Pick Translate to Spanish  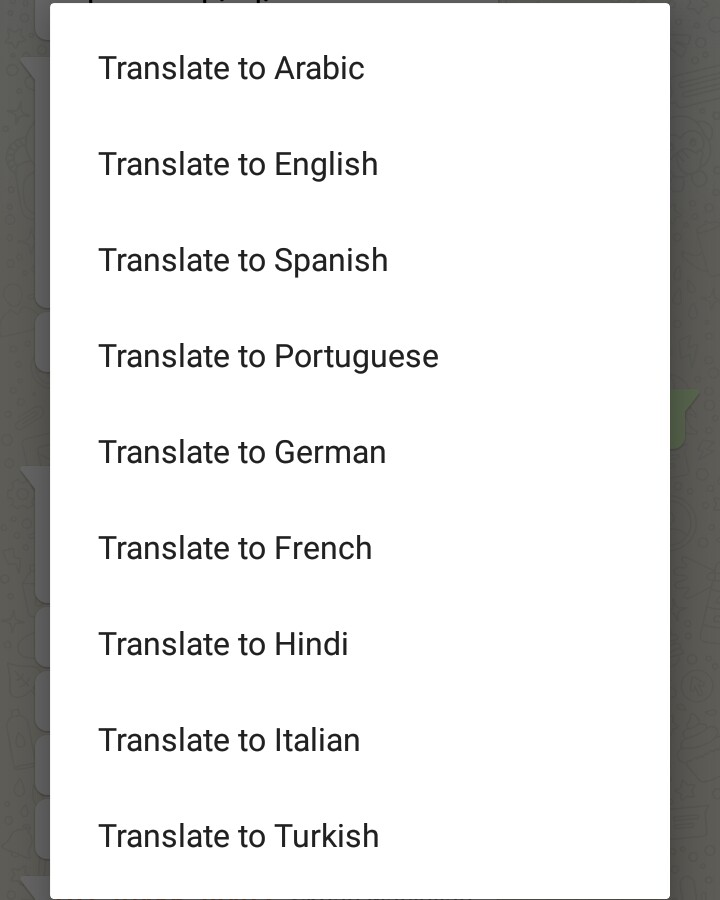pos(360,260)
